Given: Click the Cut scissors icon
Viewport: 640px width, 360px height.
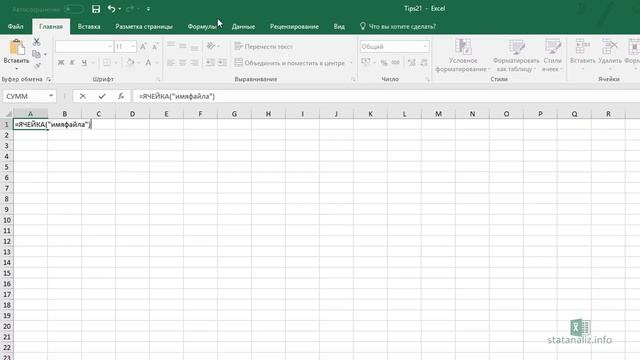Looking at the screenshot, I should [36, 42].
